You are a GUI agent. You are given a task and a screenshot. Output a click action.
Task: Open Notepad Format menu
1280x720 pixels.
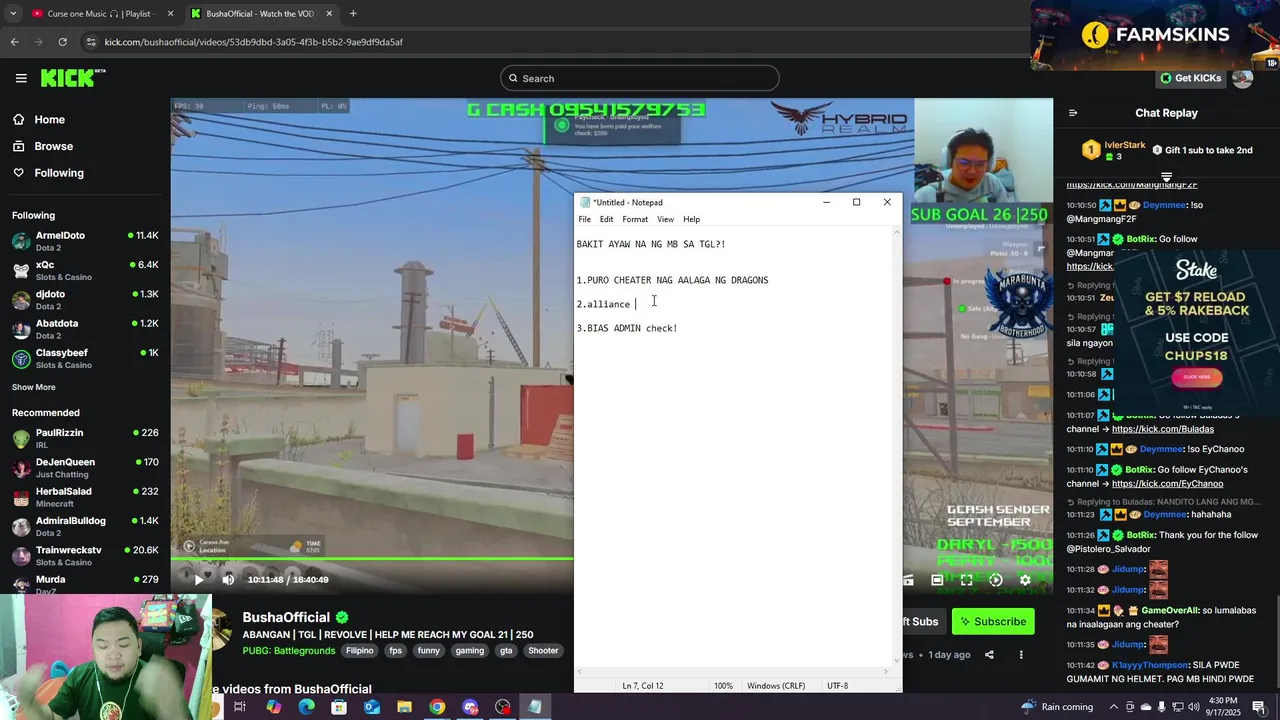click(635, 219)
